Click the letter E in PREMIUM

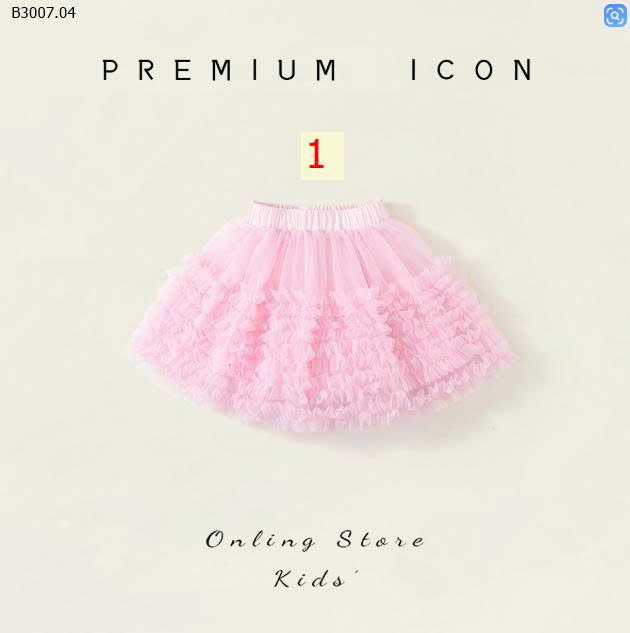pos(183,70)
